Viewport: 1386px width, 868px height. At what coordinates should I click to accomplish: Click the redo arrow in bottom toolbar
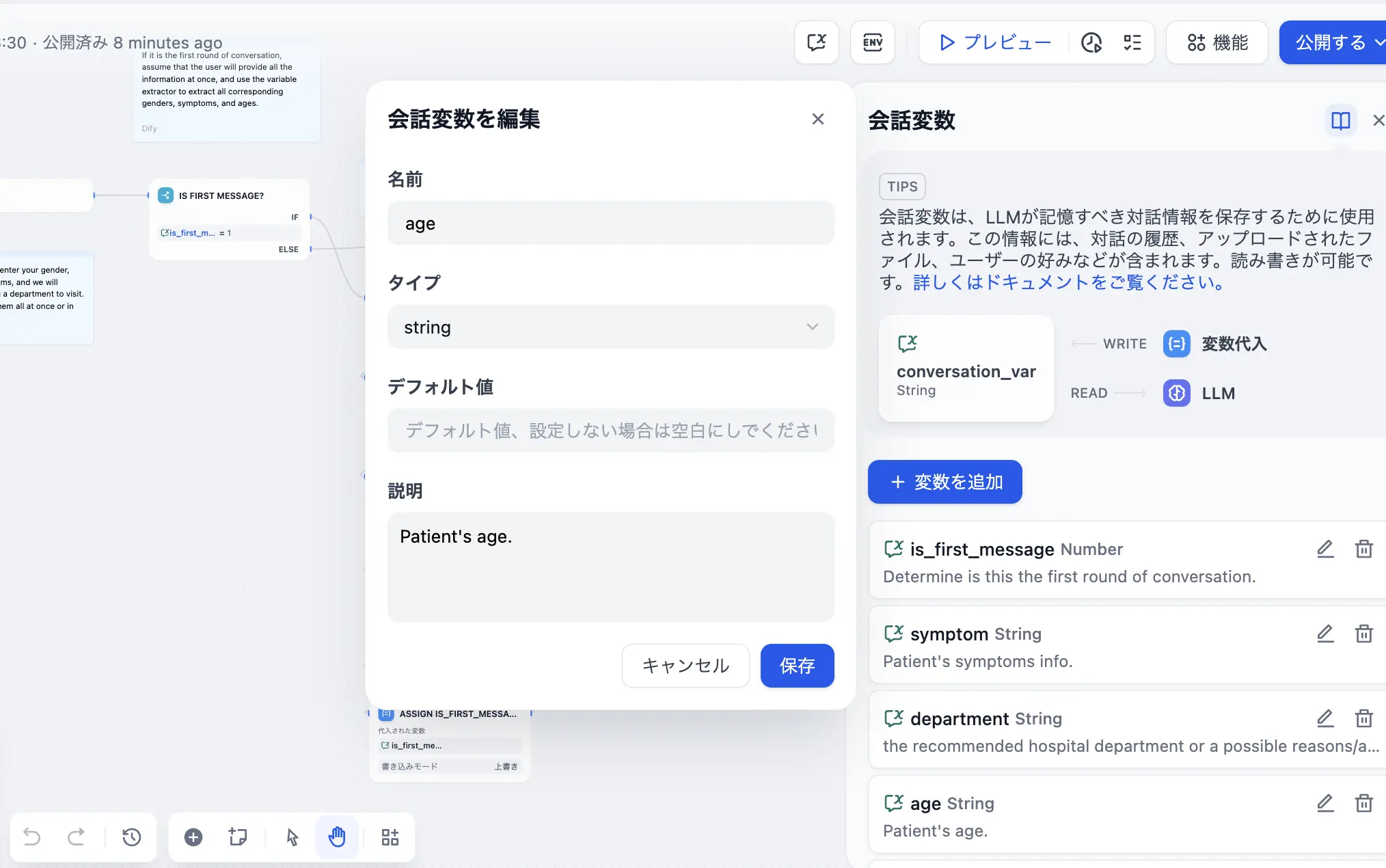(x=77, y=837)
